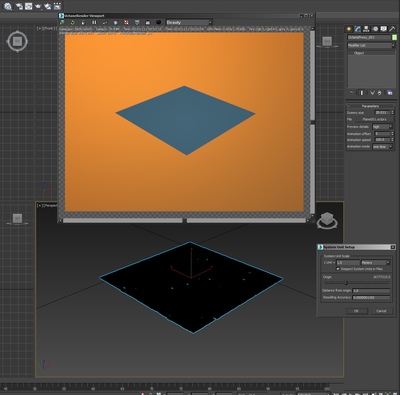Pause rendering in OctaneRender Viewport
Screen dimensions: 400x395
[94, 22]
